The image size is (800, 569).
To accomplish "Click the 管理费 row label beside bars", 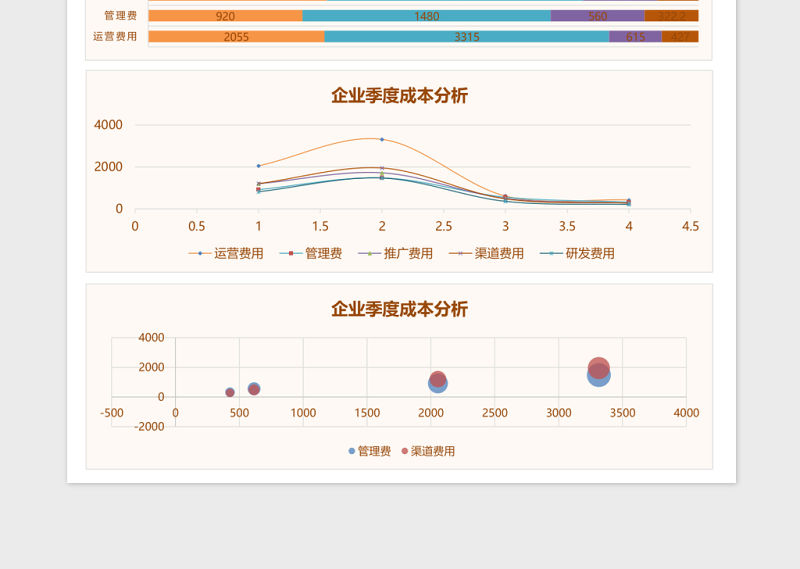I will 120,16.
